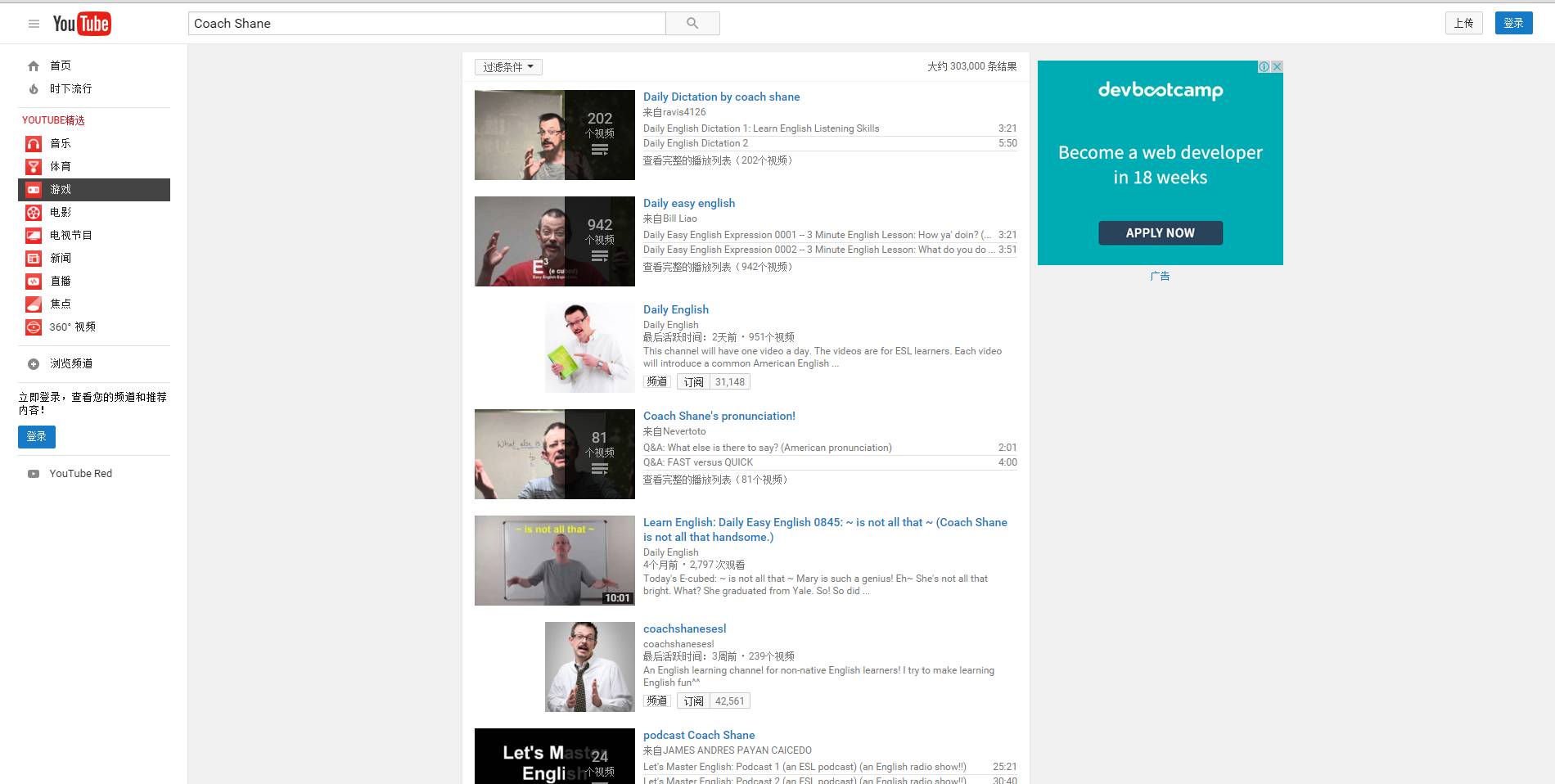Click 频道 badge under coachshanesesl
The height and width of the screenshot is (784, 1555).
pyautogui.click(x=657, y=701)
